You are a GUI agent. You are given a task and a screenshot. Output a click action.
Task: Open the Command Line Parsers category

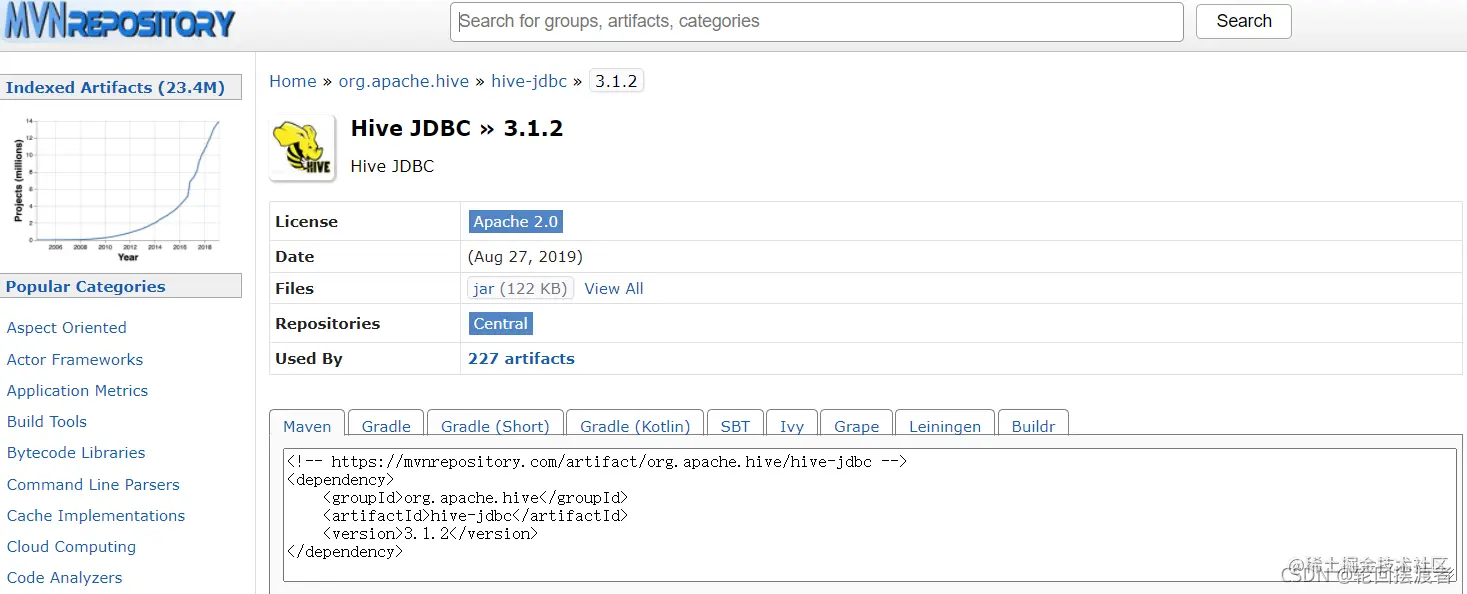coord(93,484)
